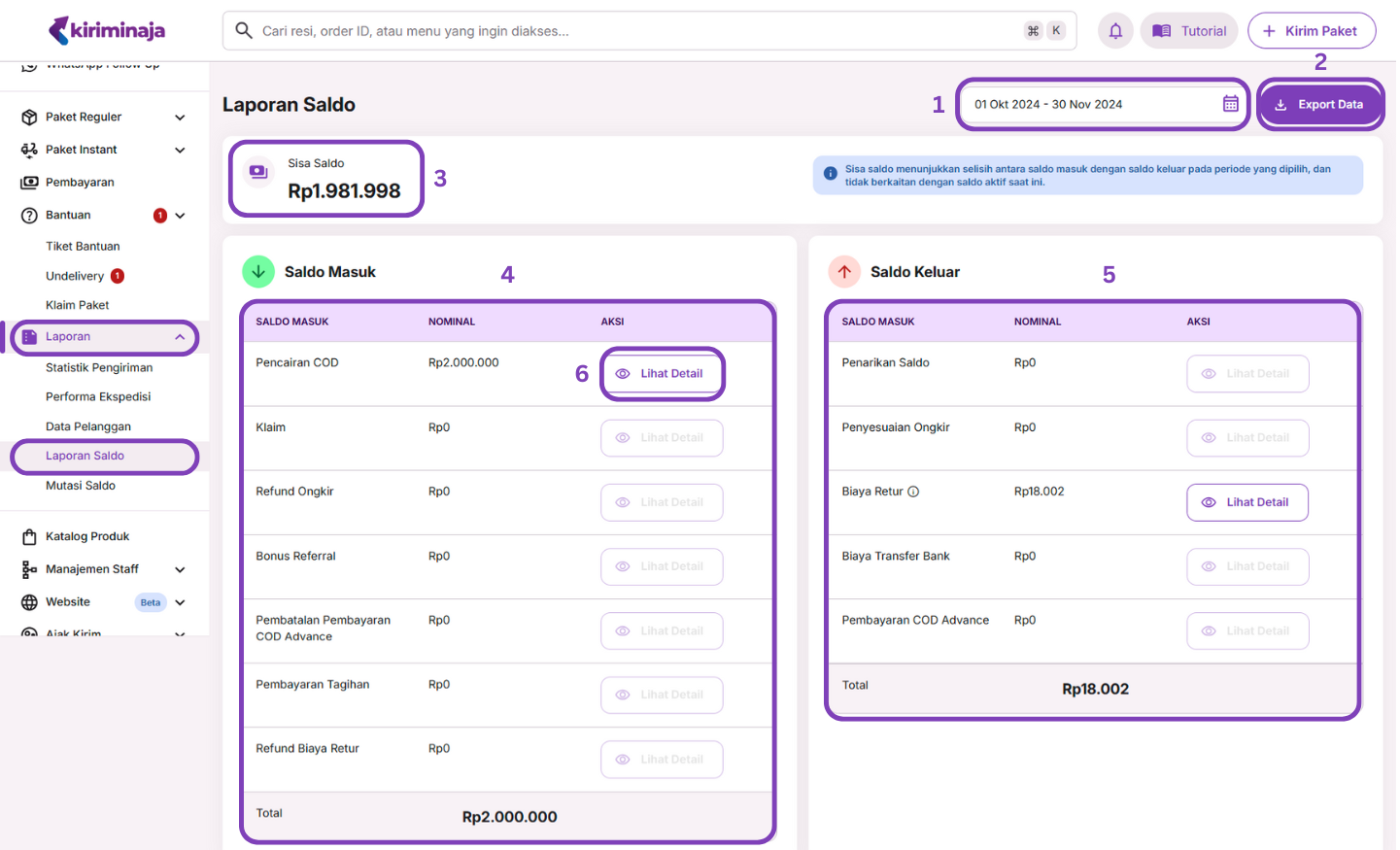Open Data Pelanggan report
The height and width of the screenshot is (850, 1400).
[x=88, y=426]
